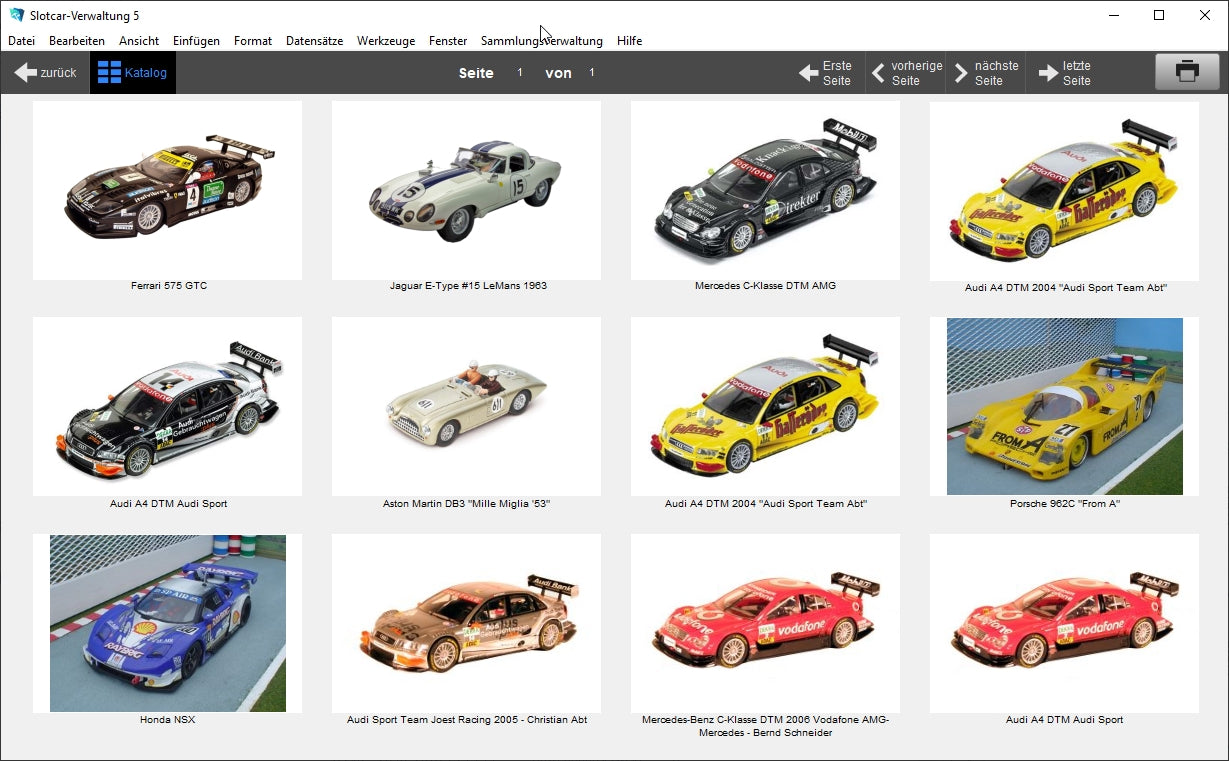The height and width of the screenshot is (761, 1229).
Task: Open the Hilfe menu
Action: pyautogui.click(x=630, y=41)
